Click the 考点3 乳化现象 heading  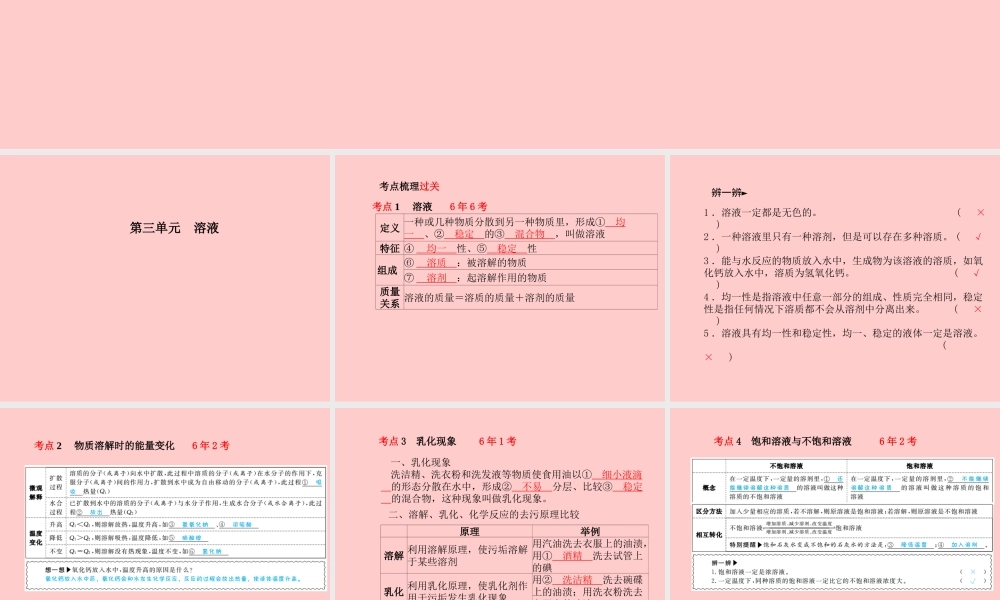tap(448, 441)
